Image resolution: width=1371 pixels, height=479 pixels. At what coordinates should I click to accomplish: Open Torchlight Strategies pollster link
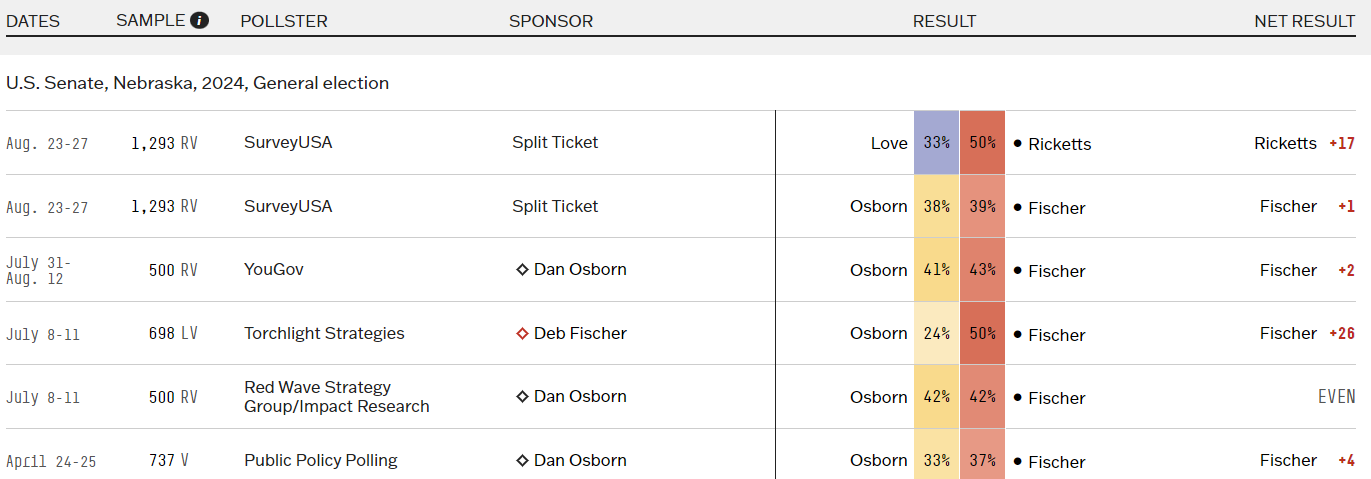coord(324,333)
